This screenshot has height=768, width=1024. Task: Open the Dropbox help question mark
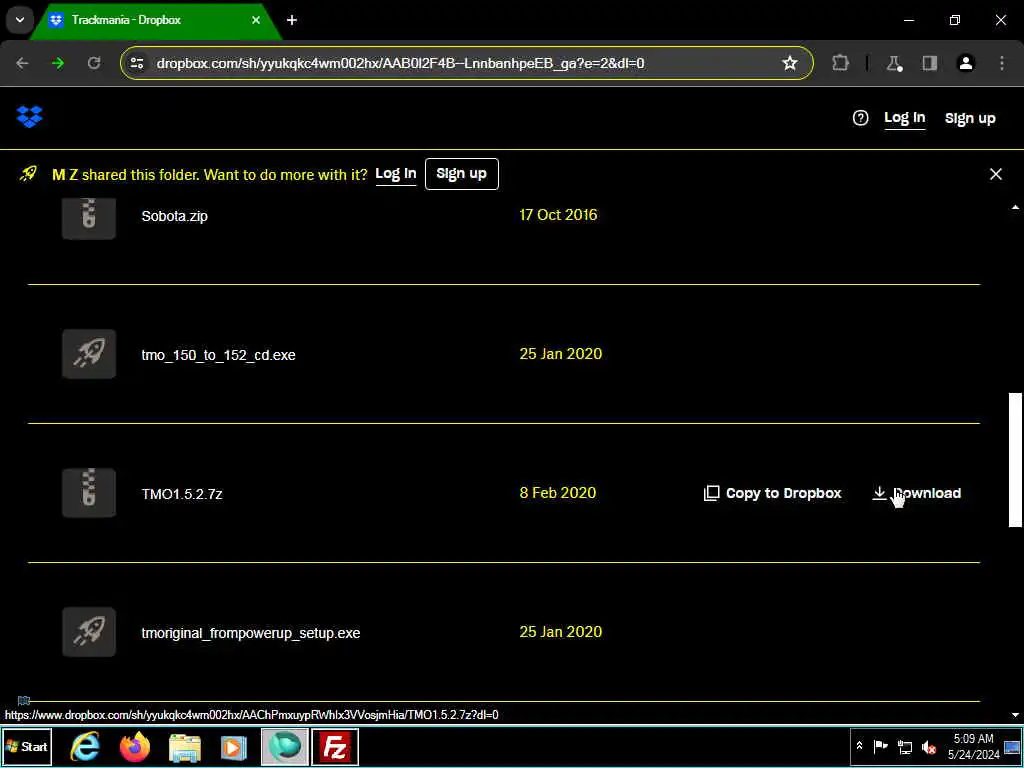click(860, 118)
